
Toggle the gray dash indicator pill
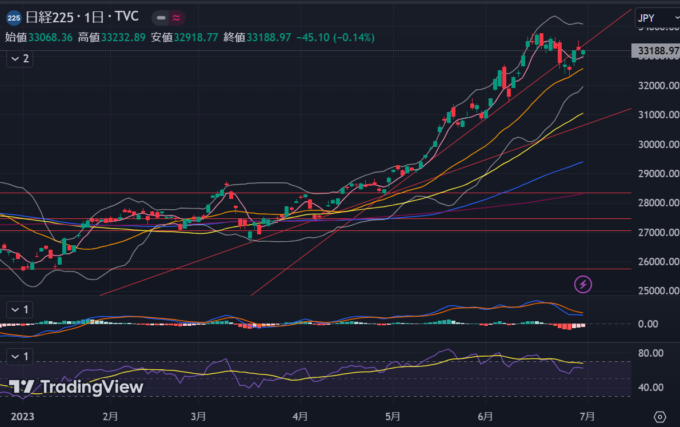click(163, 17)
